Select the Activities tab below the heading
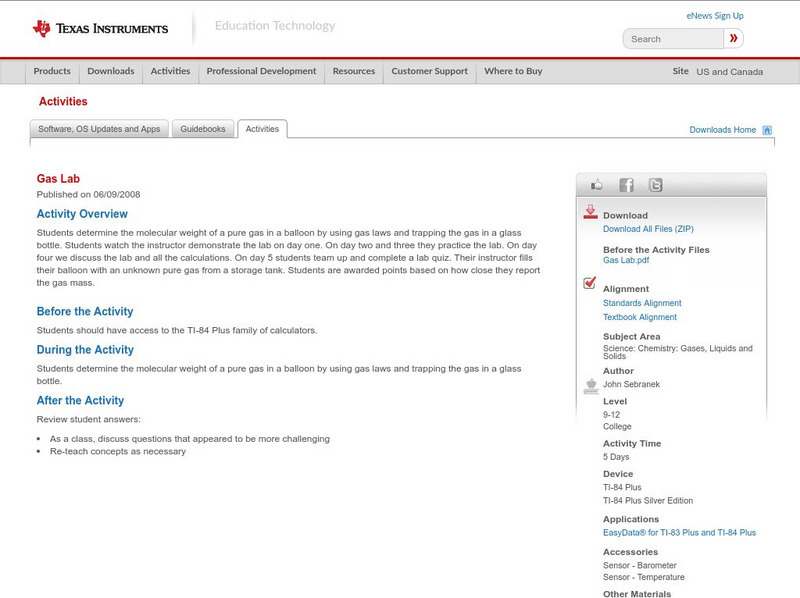This screenshot has width=800, height=598. click(262, 129)
